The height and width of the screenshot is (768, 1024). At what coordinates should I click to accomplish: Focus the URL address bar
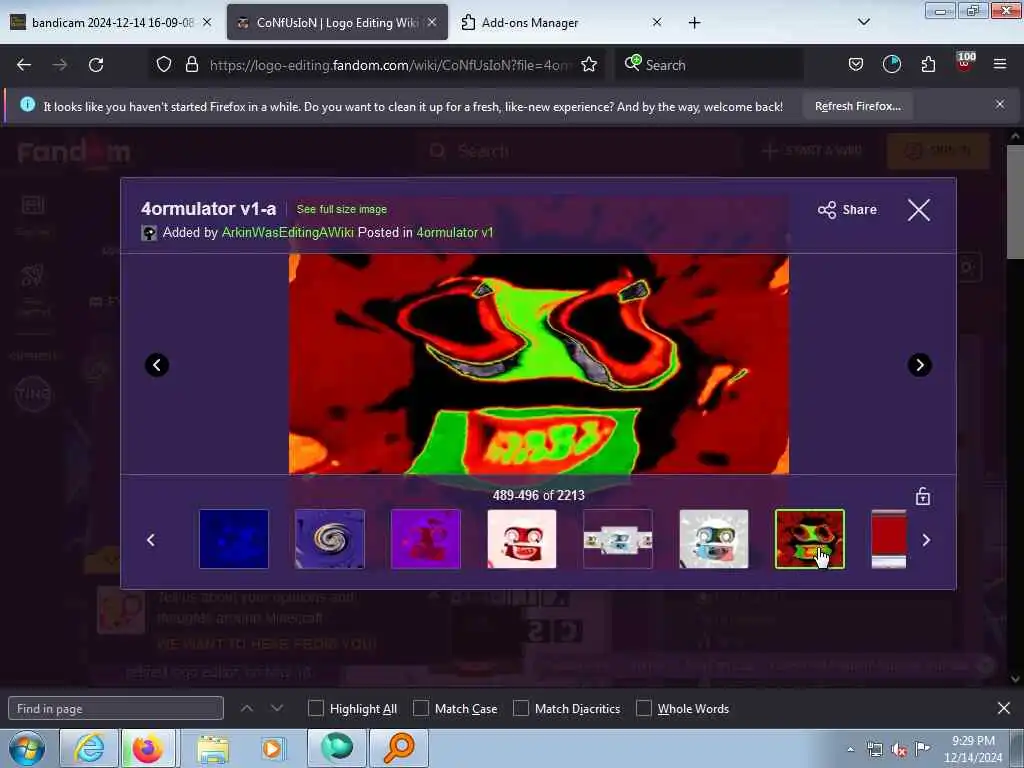389,65
